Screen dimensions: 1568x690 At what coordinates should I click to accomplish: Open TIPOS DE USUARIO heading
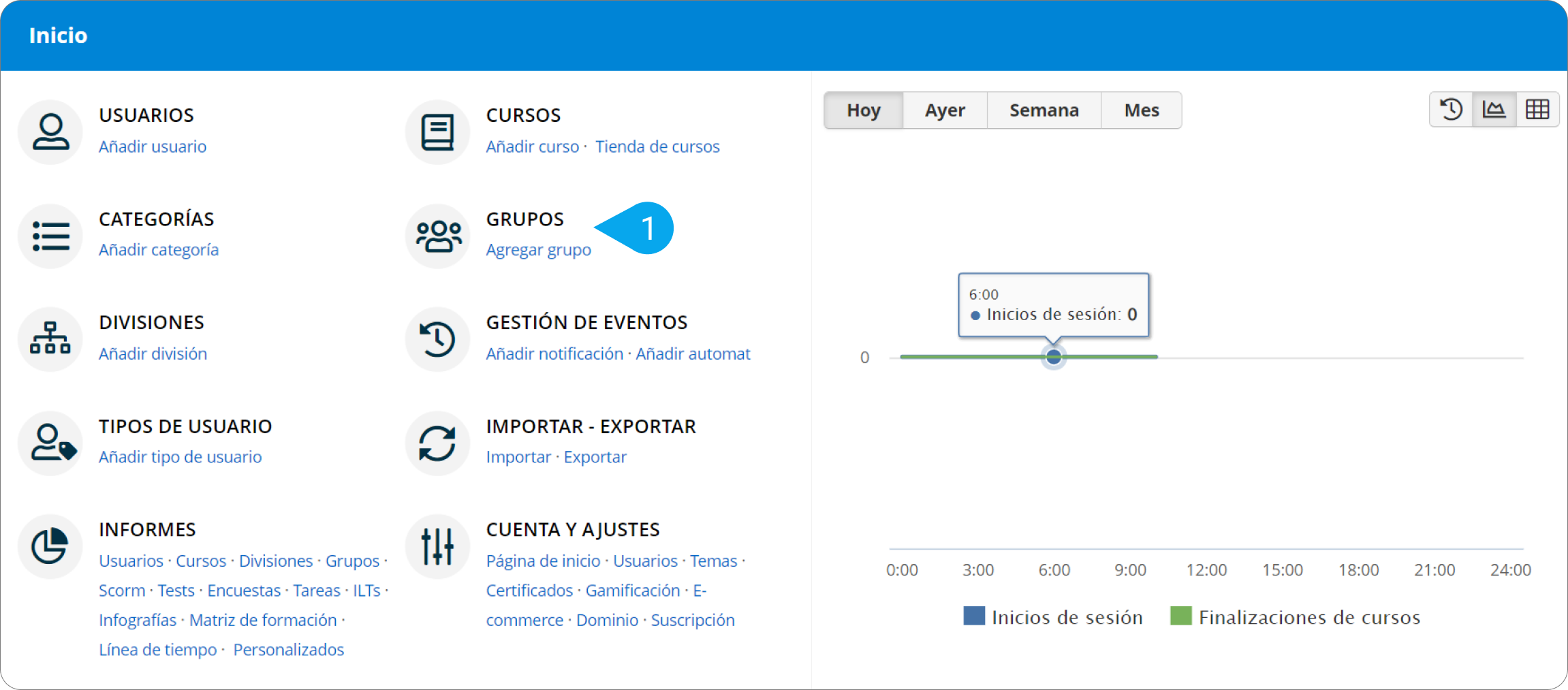[185, 426]
